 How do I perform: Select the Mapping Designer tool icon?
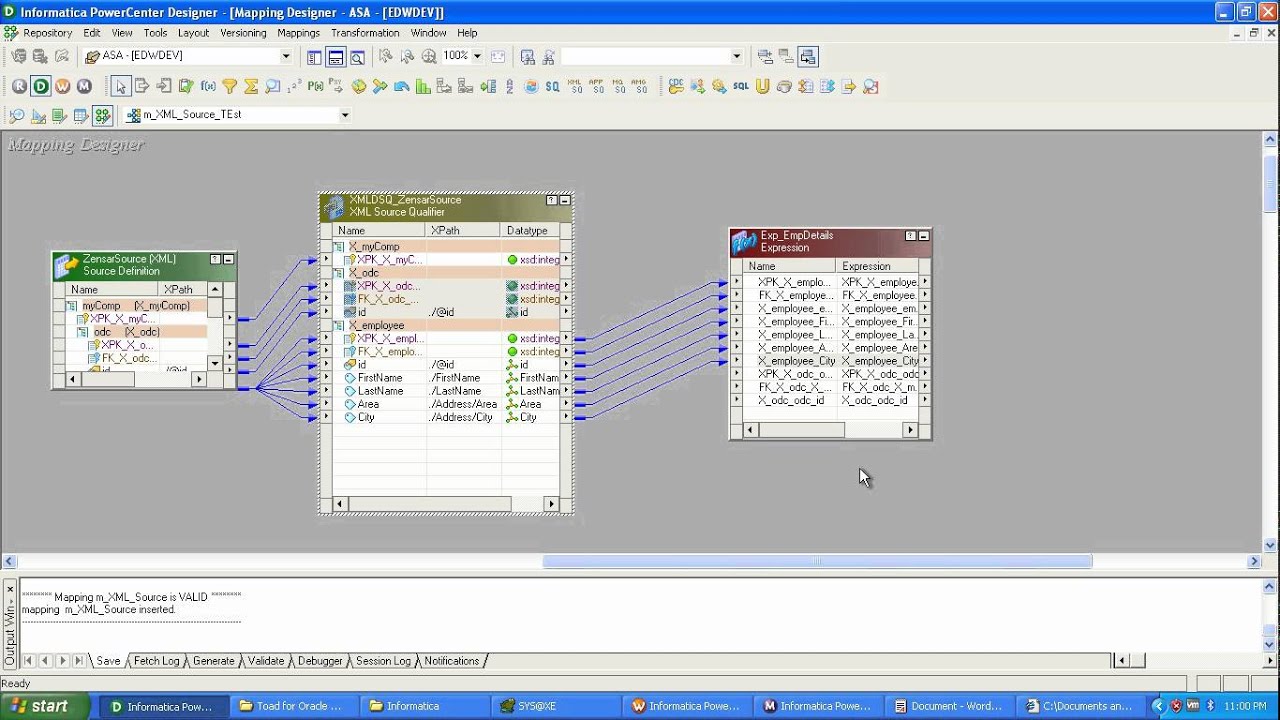tap(102, 116)
